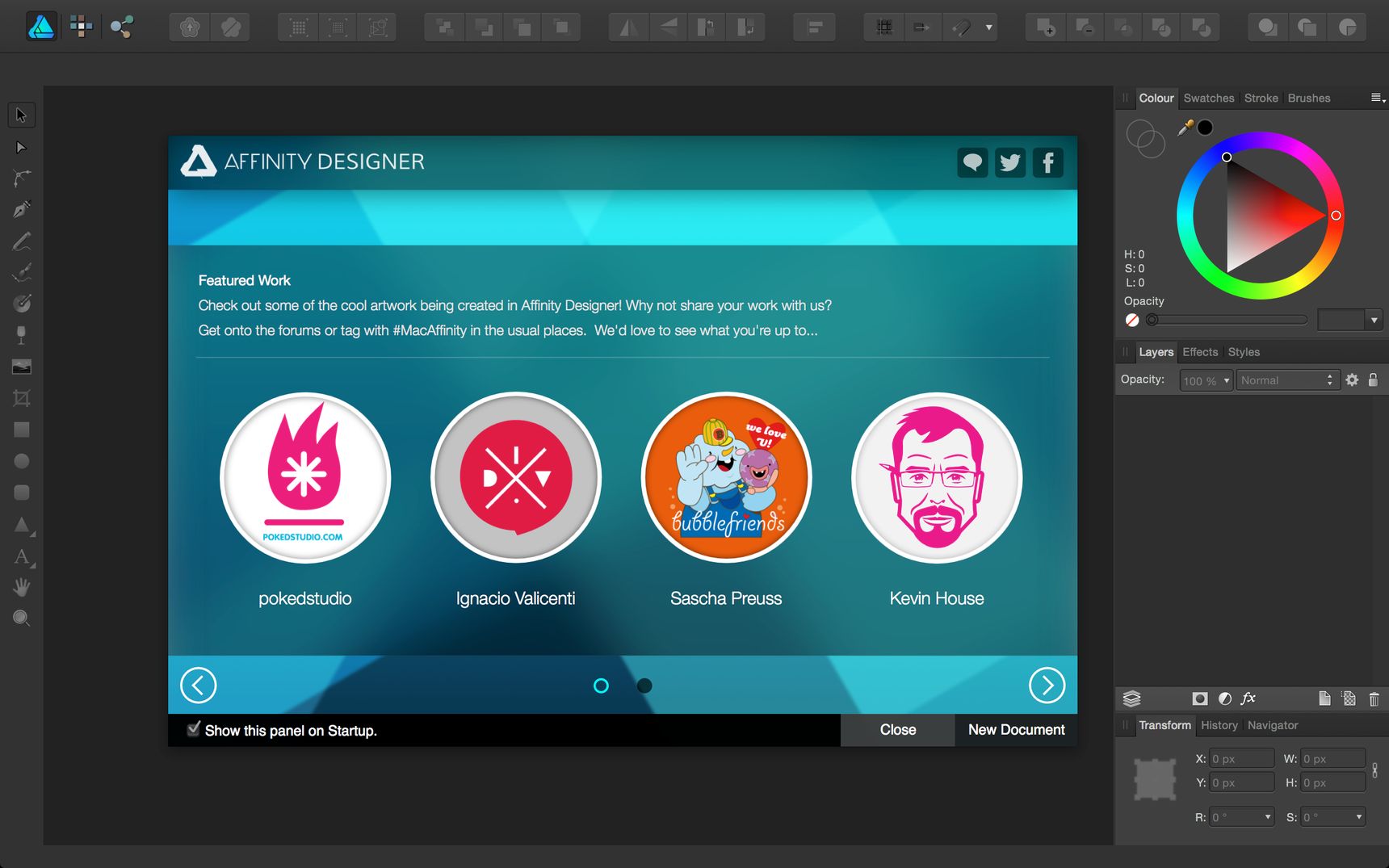This screenshot has height=868, width=1389.
Task: Select the Zoom tool
Action: 21,619
